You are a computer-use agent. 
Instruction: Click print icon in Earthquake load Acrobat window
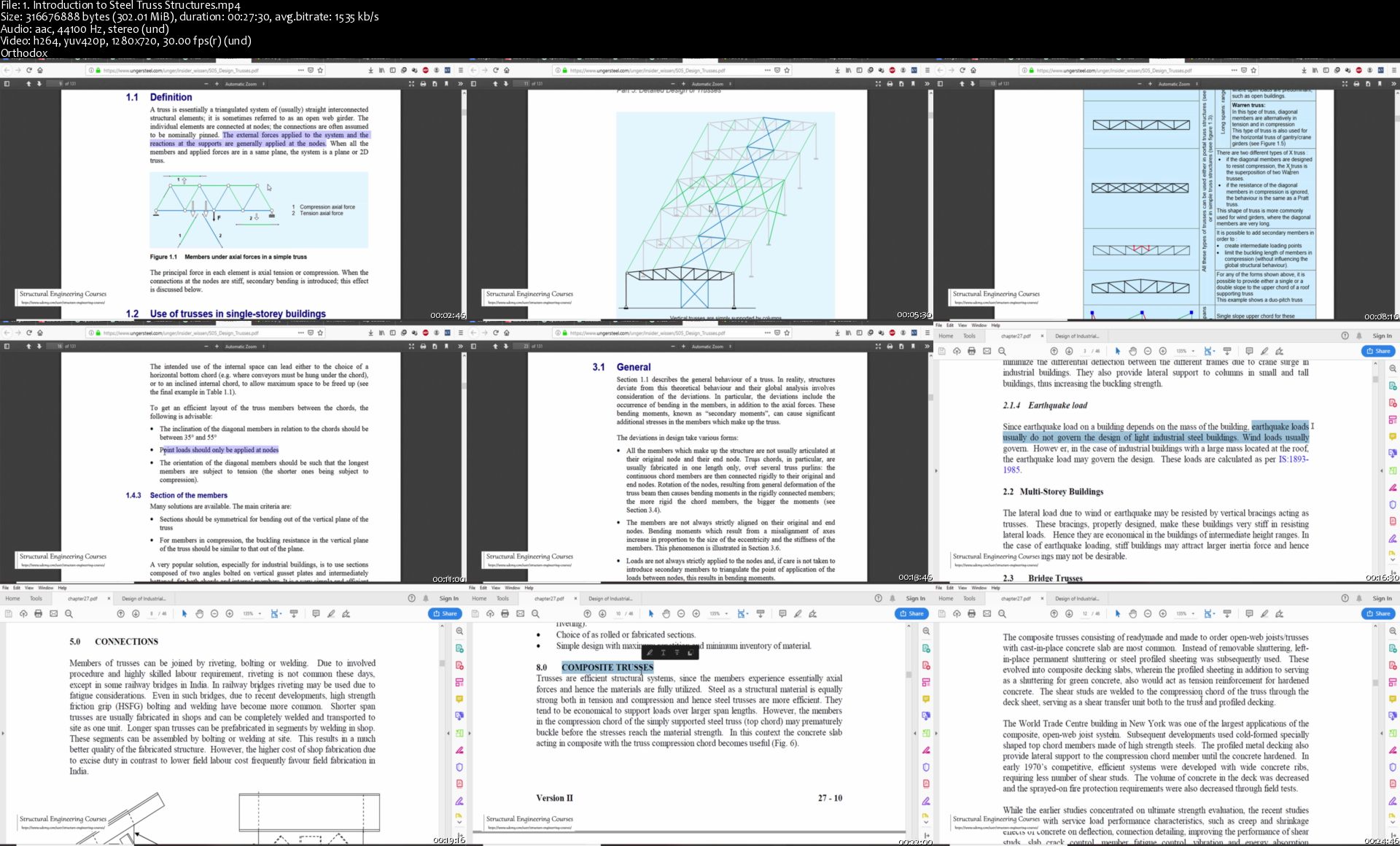pos(971,351)
